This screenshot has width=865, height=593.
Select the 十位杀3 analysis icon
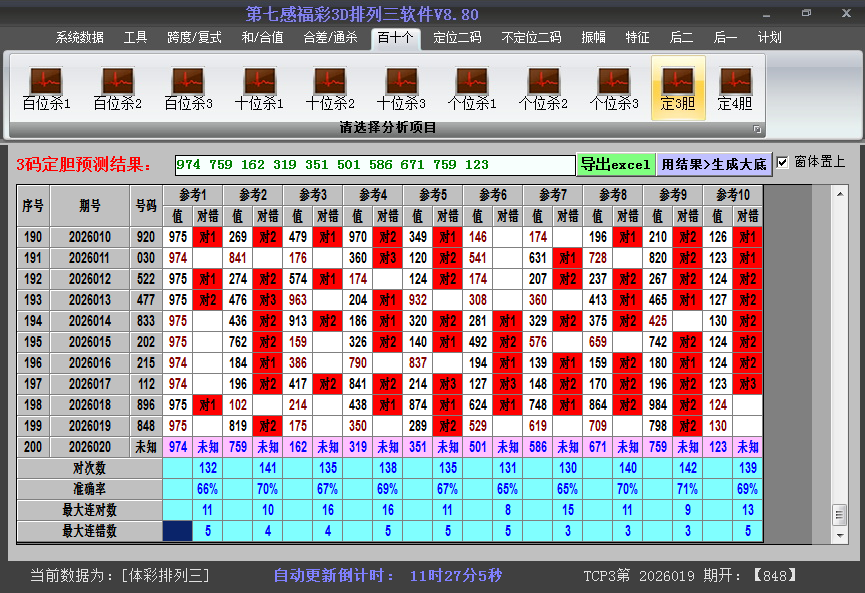click(x=403, y=83)
